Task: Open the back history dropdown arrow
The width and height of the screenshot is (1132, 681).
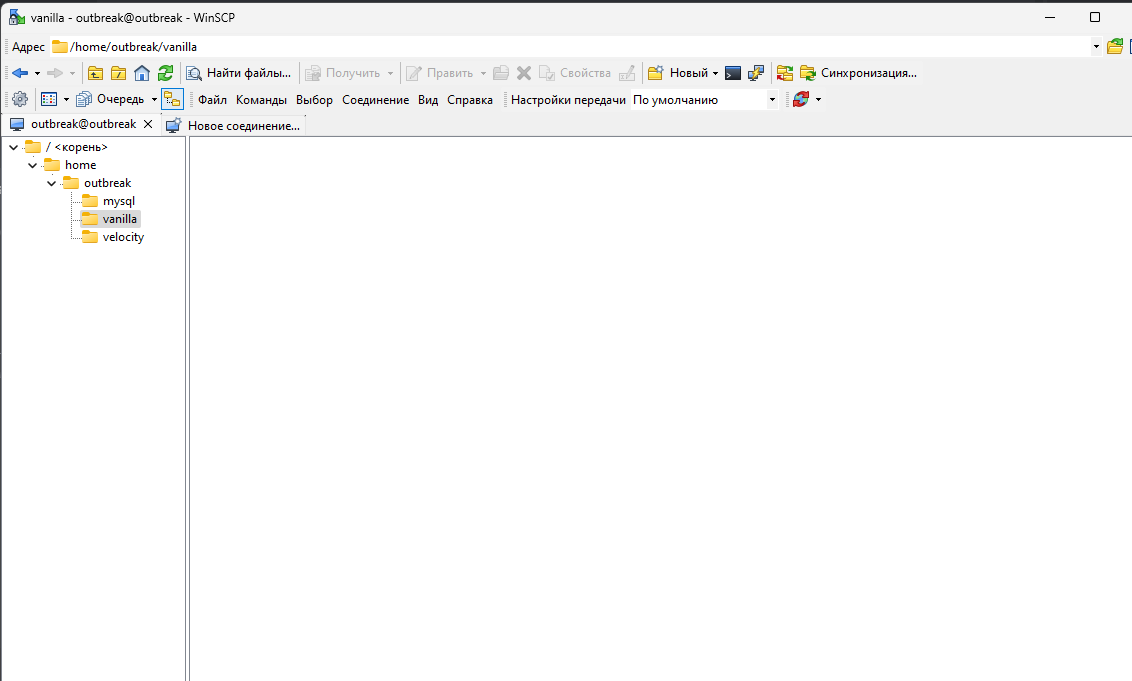Action: point(38,73)
